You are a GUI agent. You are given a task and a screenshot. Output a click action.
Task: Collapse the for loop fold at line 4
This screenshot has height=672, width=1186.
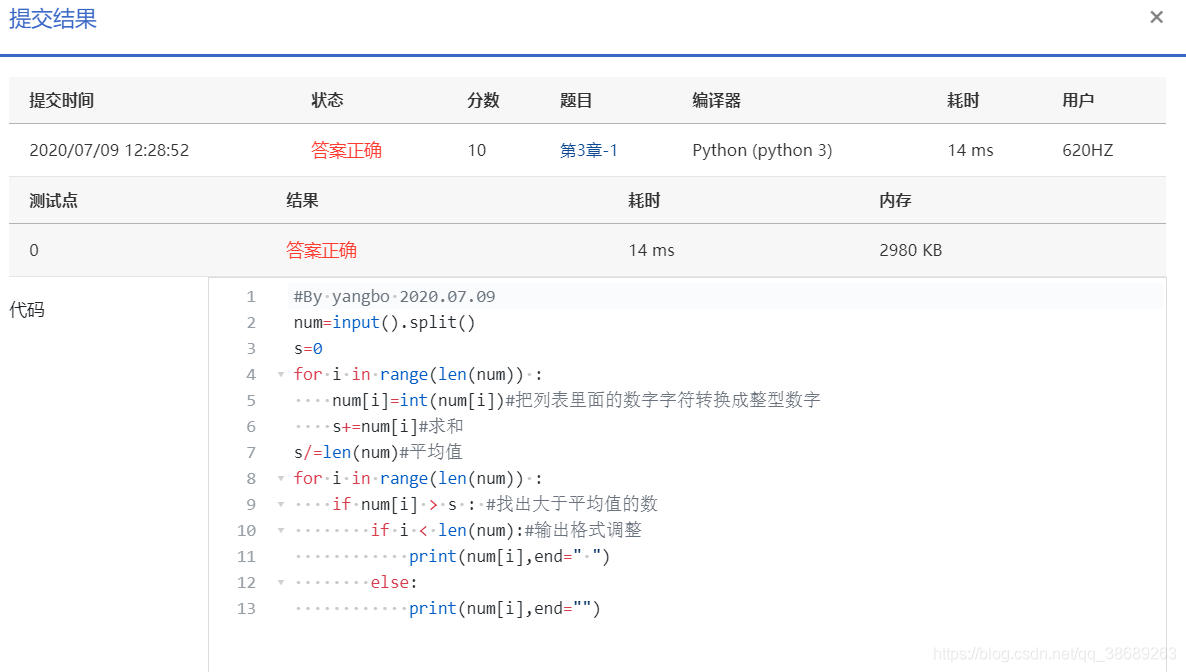pyautogui.click(x=281, y=375)
